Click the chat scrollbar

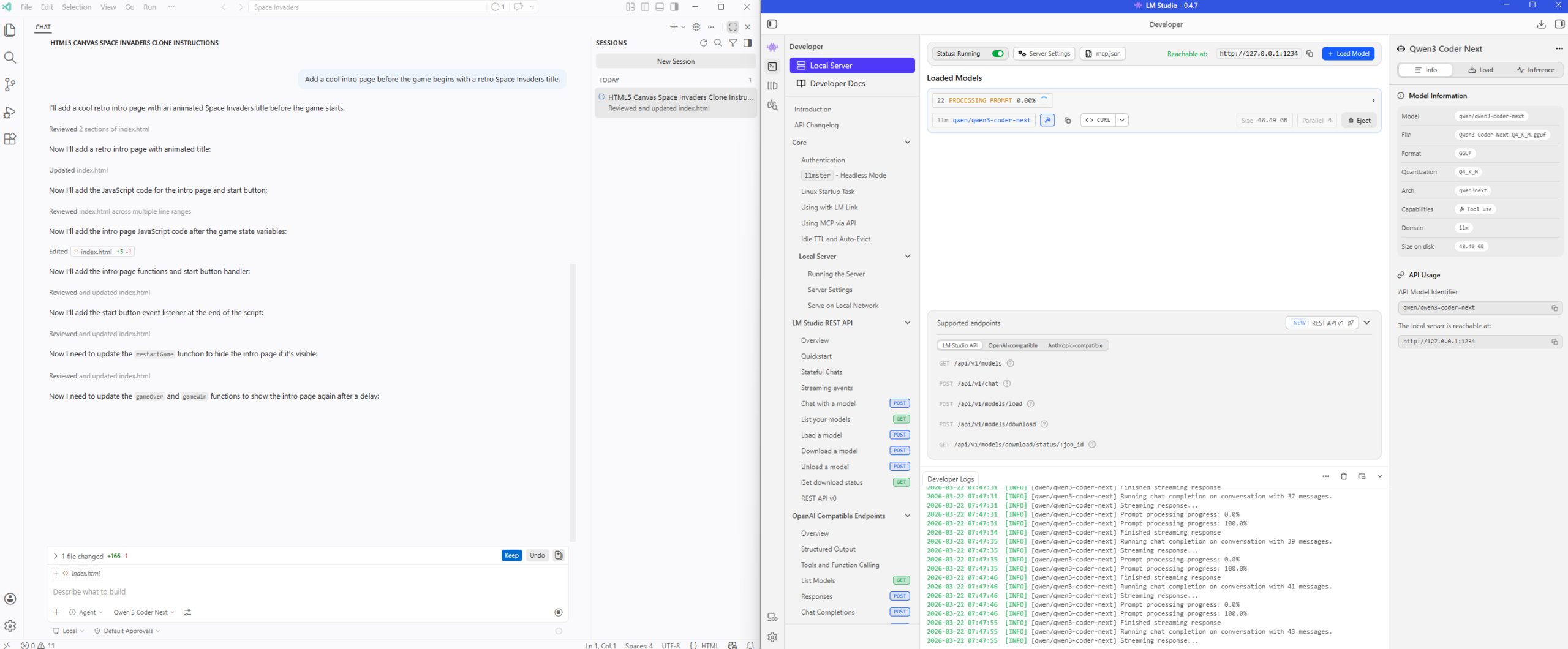coord(573,402)
